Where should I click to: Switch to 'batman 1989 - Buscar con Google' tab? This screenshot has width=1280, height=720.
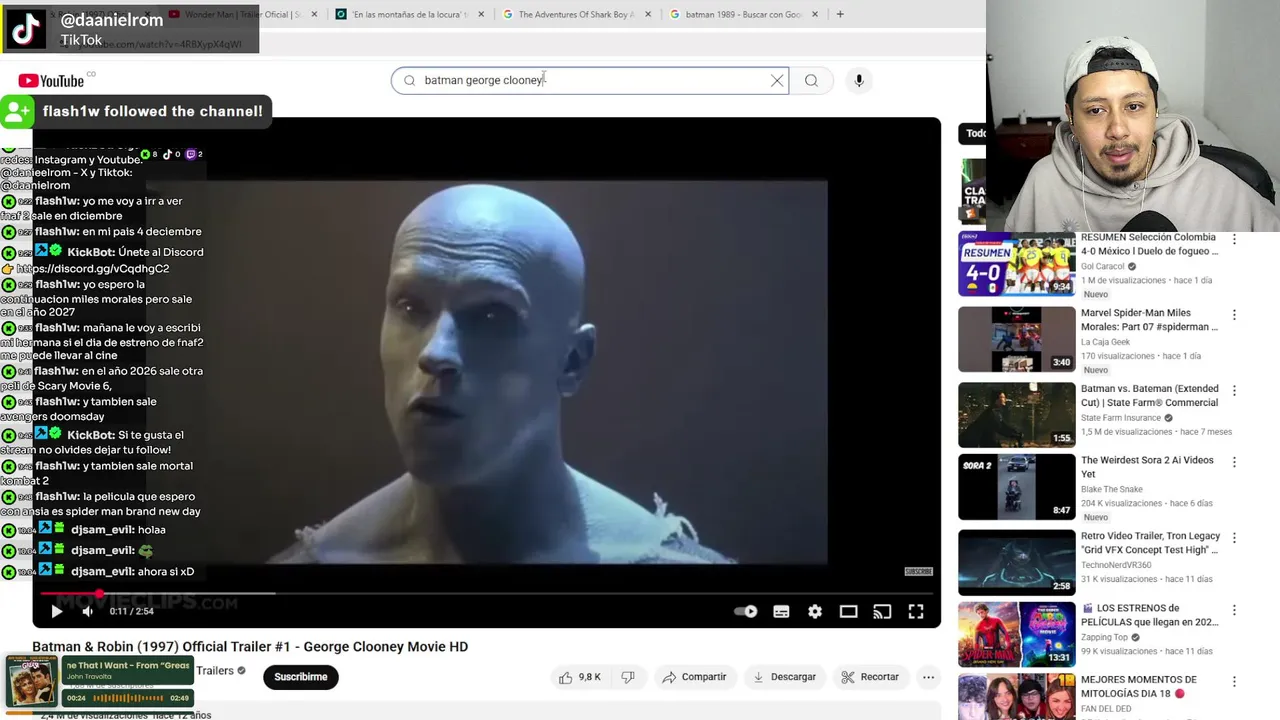(x=742, y=14)
